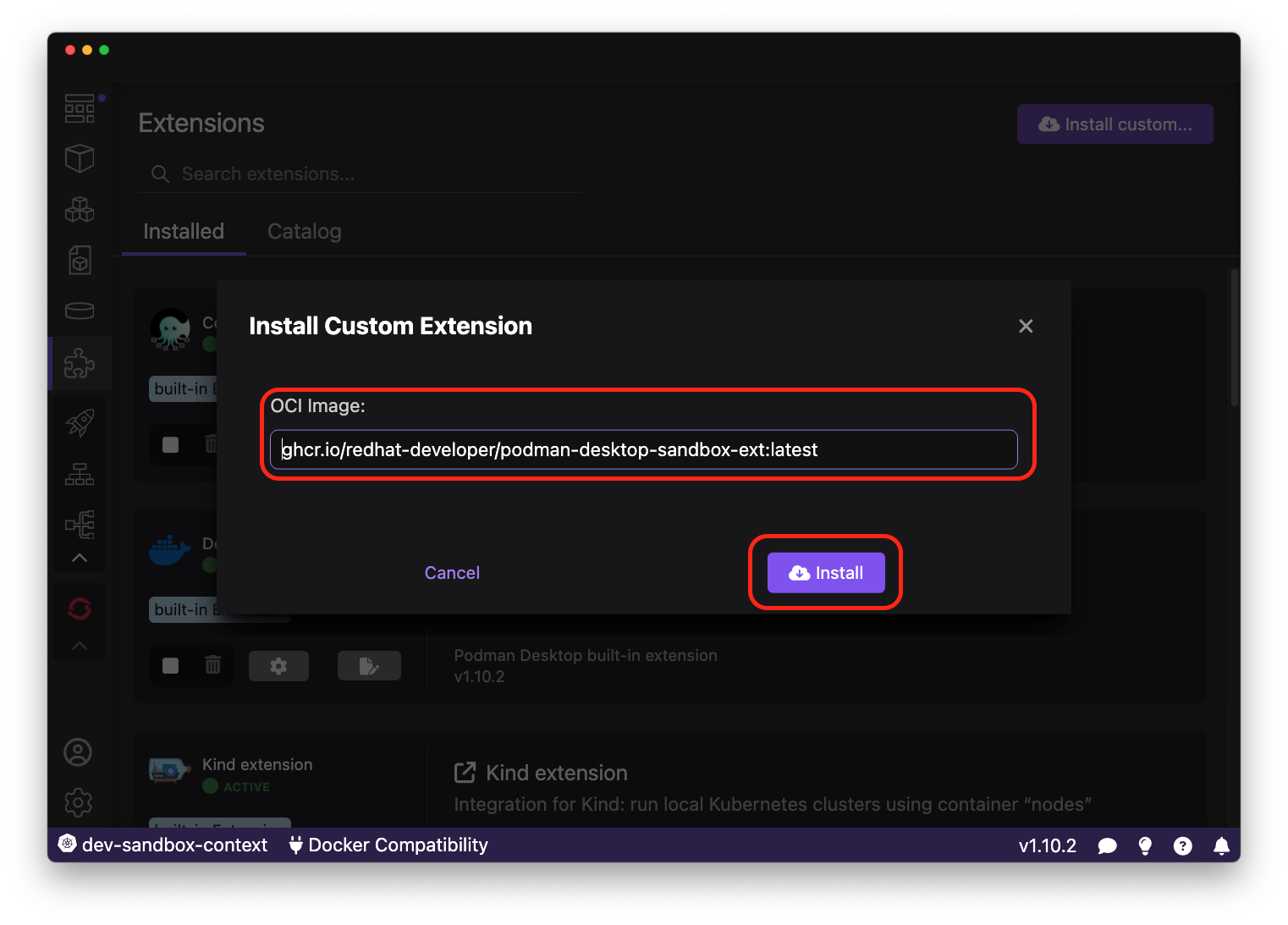Collapse chevron below the red sandbox icon

80,646
